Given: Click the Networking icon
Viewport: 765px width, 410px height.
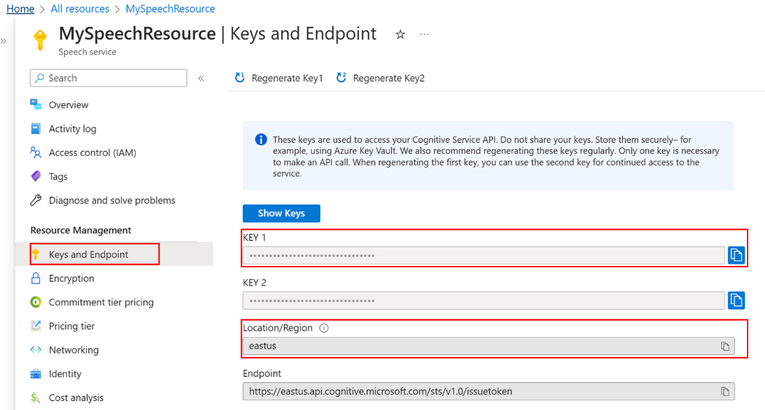Looking at the screenshot, I should tap(36, 349).
